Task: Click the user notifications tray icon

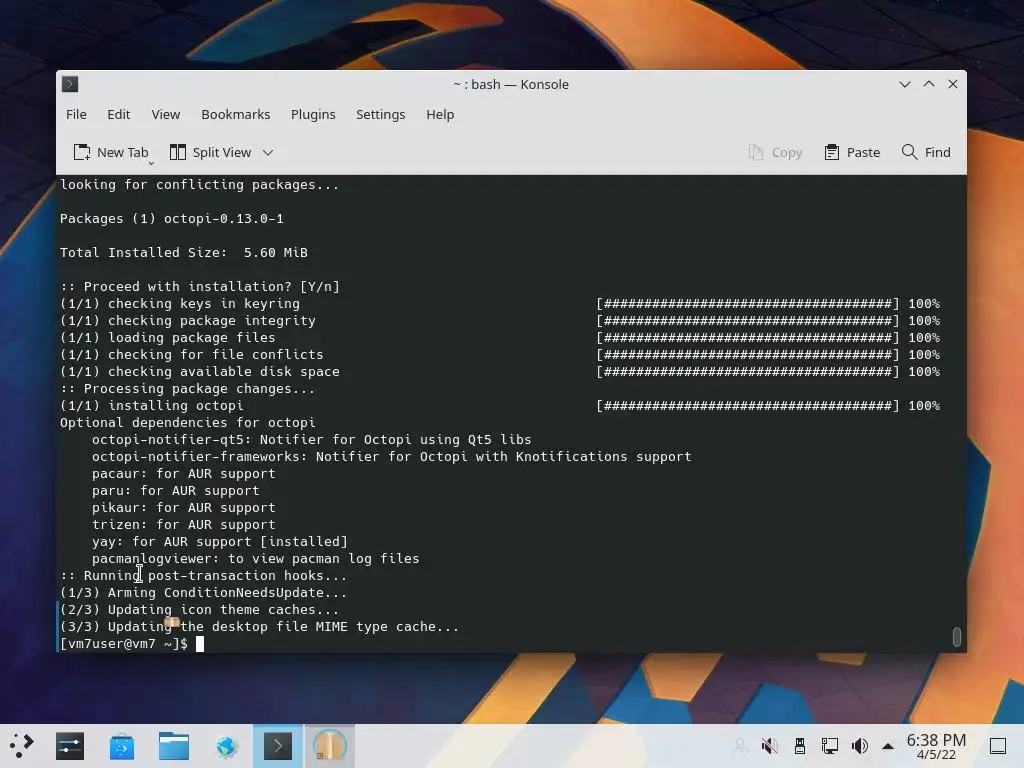Action: click(740, 745)
